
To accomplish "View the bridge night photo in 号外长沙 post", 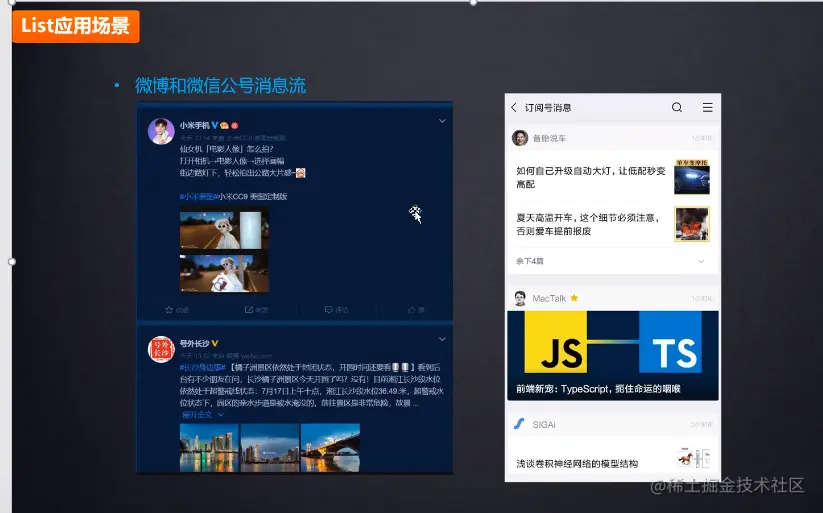I will pyautogui.click(x=330, y=447).
